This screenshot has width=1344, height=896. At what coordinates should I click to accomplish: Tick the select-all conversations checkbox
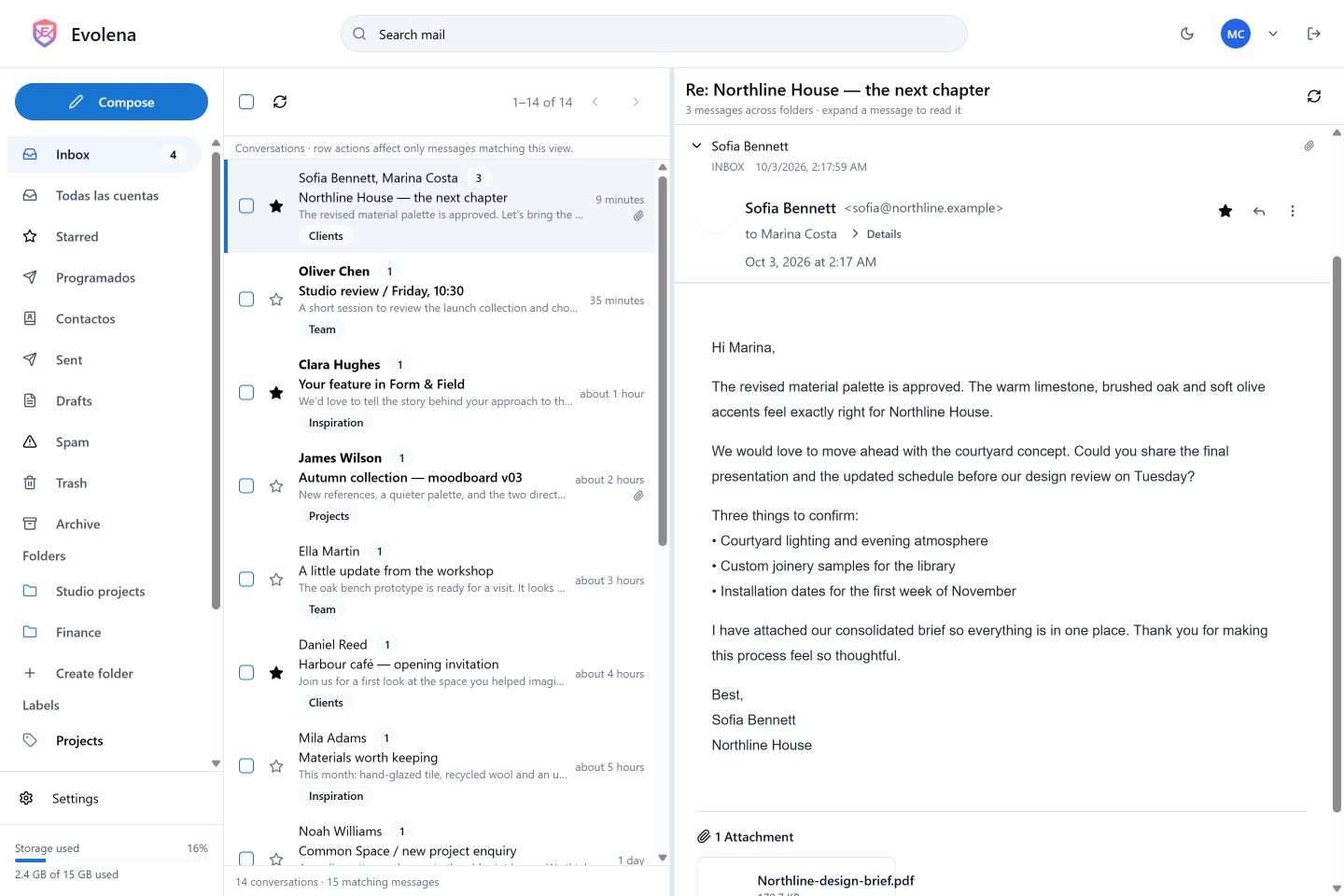(x=246, y=102)
